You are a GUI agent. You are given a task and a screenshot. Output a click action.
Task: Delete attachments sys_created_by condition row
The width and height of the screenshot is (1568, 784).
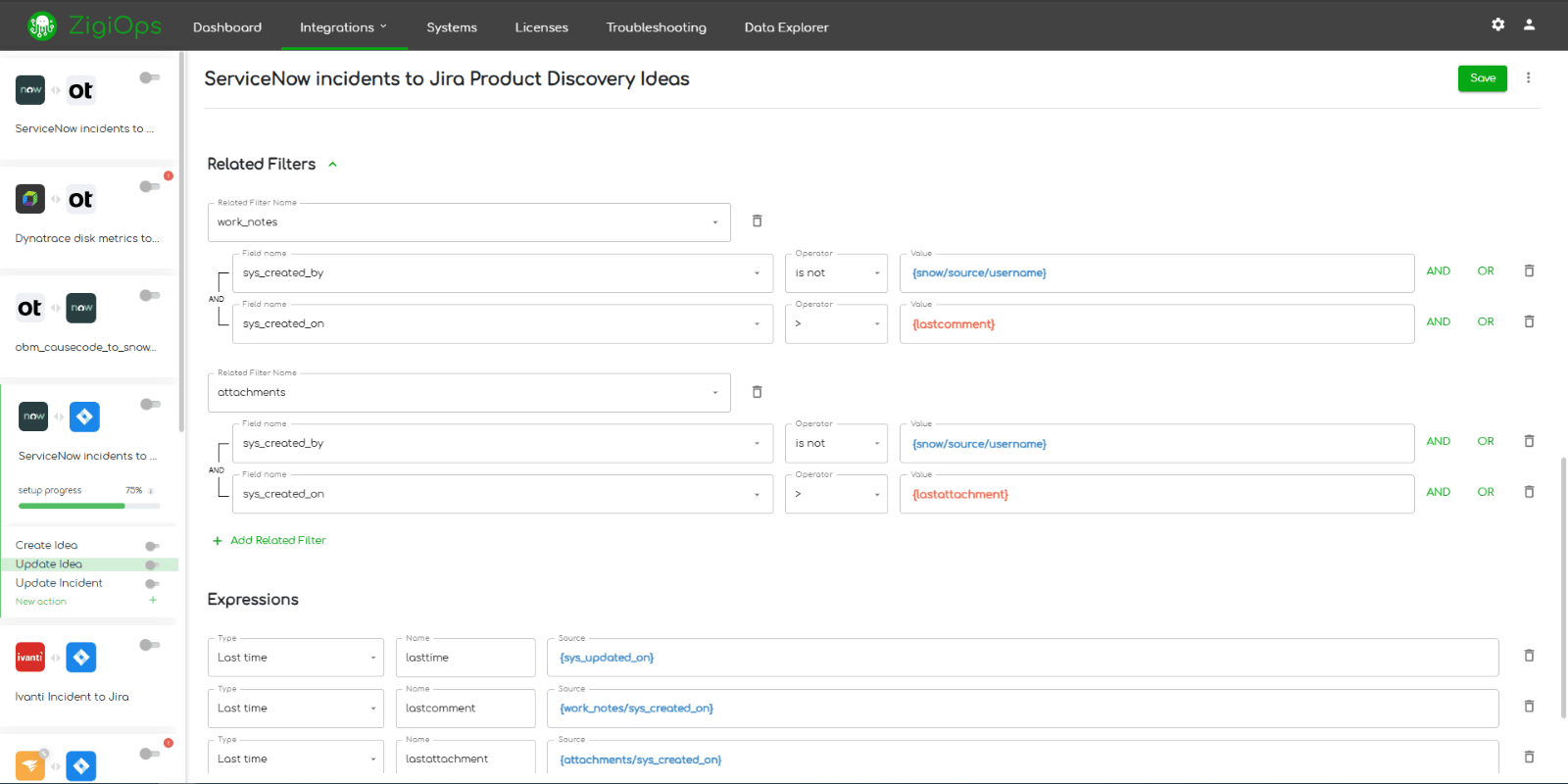click(x=1529, y=441)
